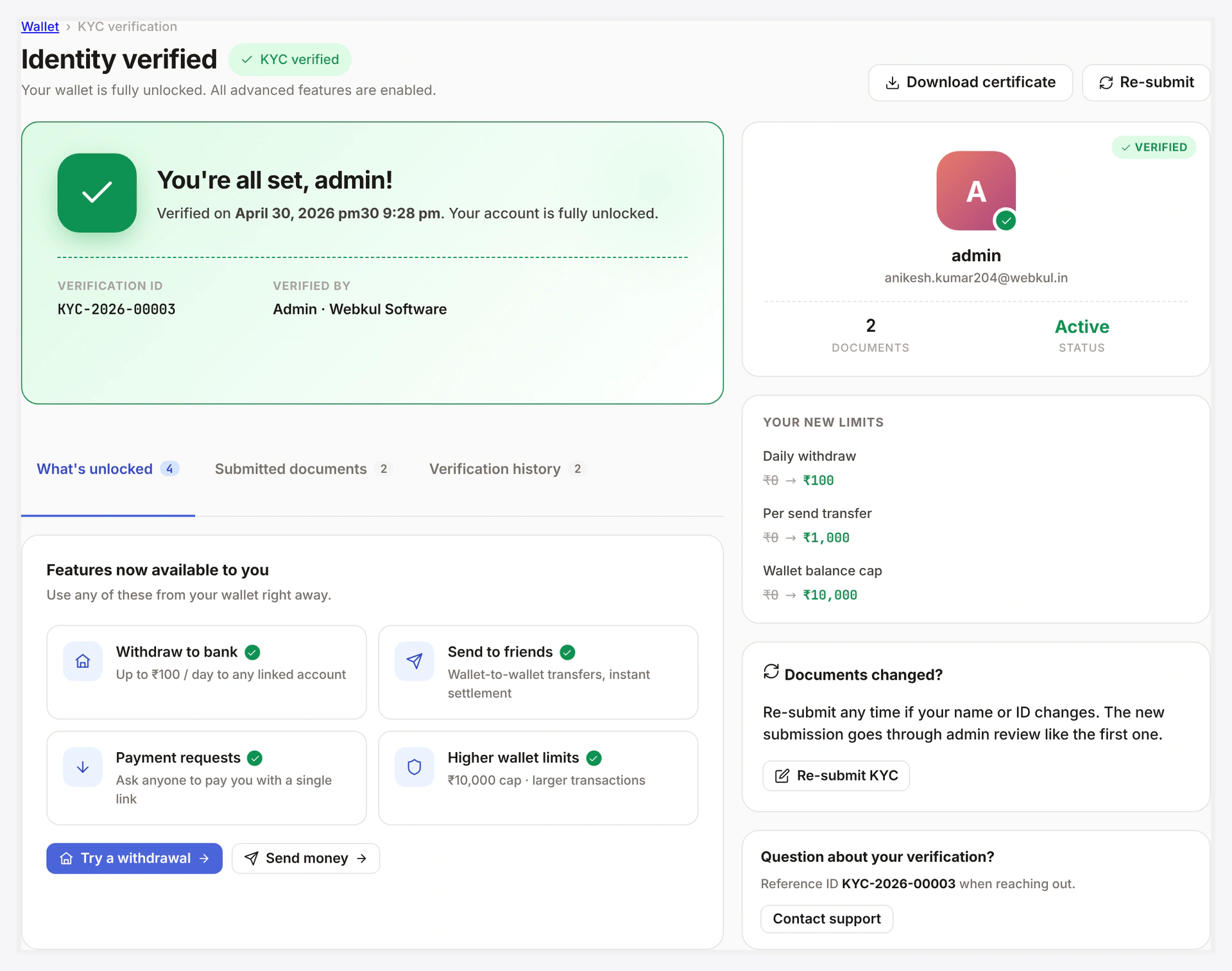Click the refresh icon in header Re-submit button
The image size is (1232, 971).
pos(1106,83)
